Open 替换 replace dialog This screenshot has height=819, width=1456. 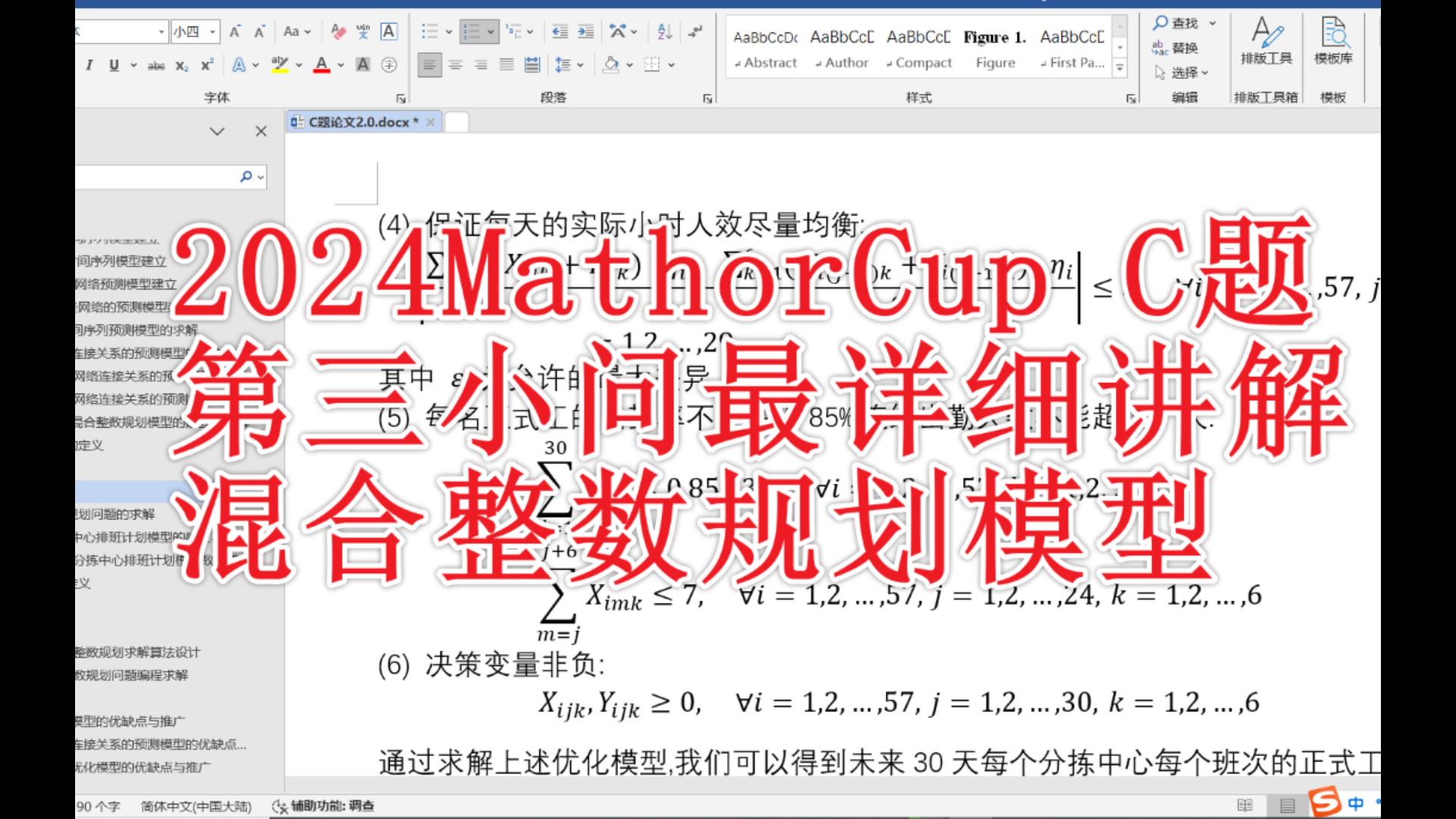coord(1175,49)
